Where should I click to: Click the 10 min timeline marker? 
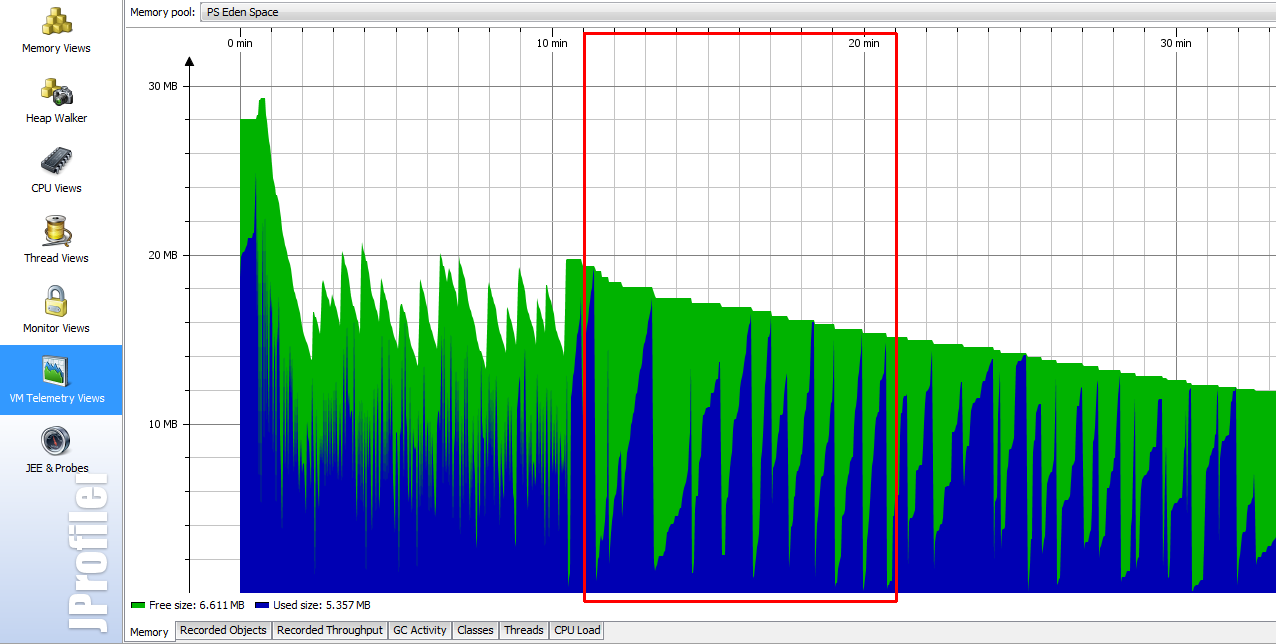pyautogui.click(x=551, y=43)
